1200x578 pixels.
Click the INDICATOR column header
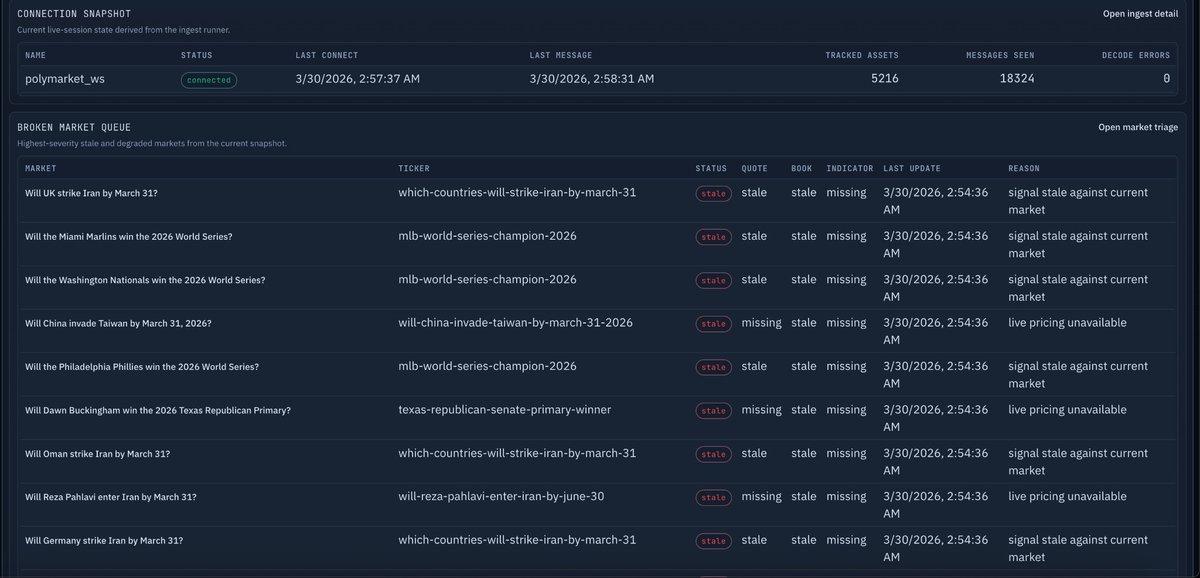(x=850, y=168)
